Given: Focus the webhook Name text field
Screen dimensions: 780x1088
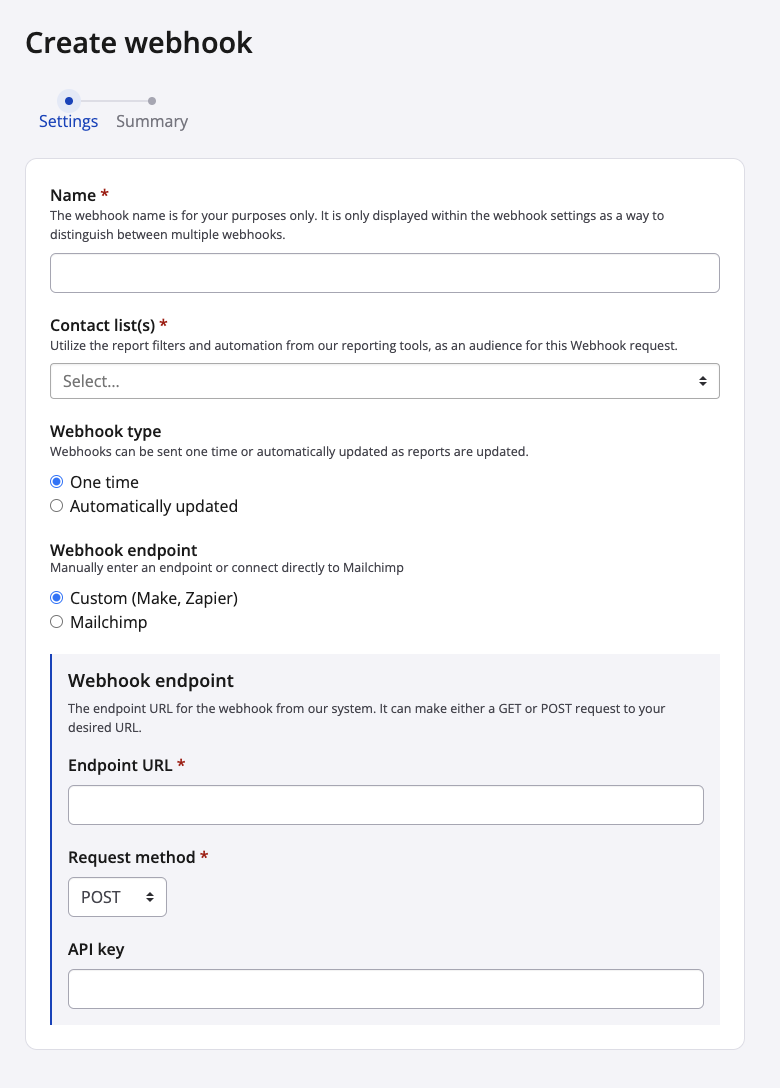Looking at the screenshot, I should tap(385, 273).
